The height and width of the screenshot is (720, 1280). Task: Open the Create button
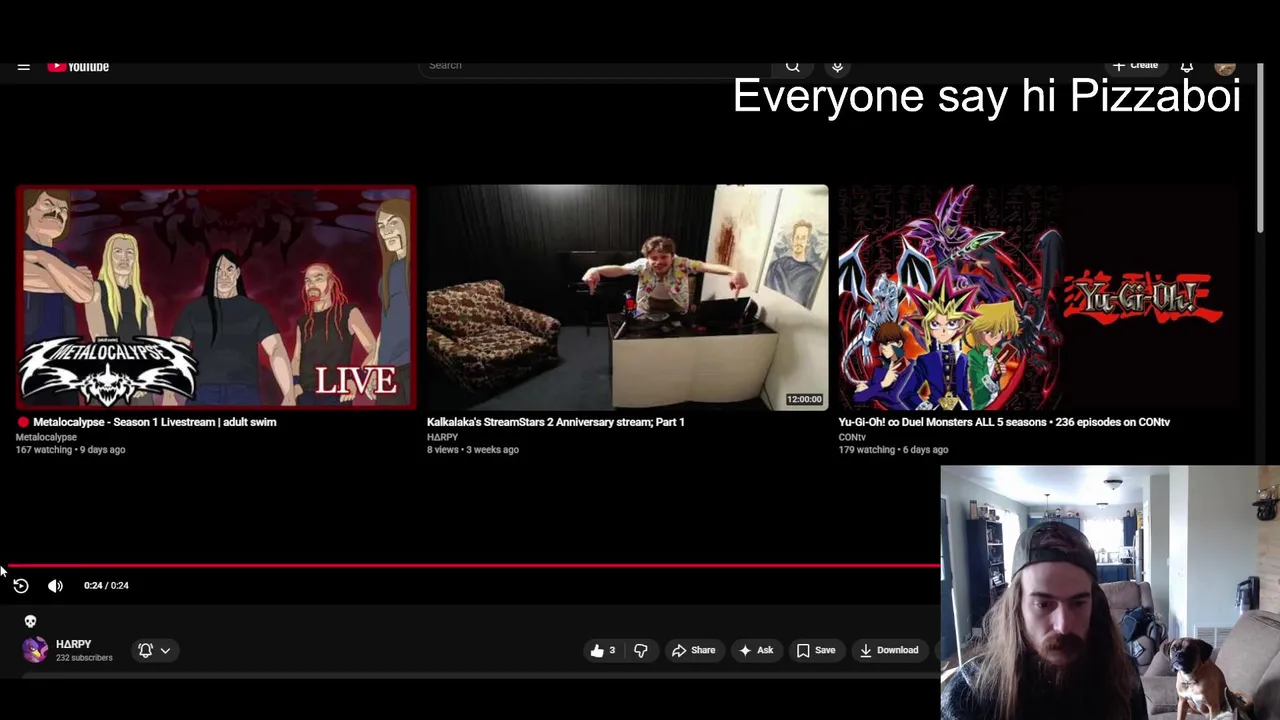[1136, 66]
